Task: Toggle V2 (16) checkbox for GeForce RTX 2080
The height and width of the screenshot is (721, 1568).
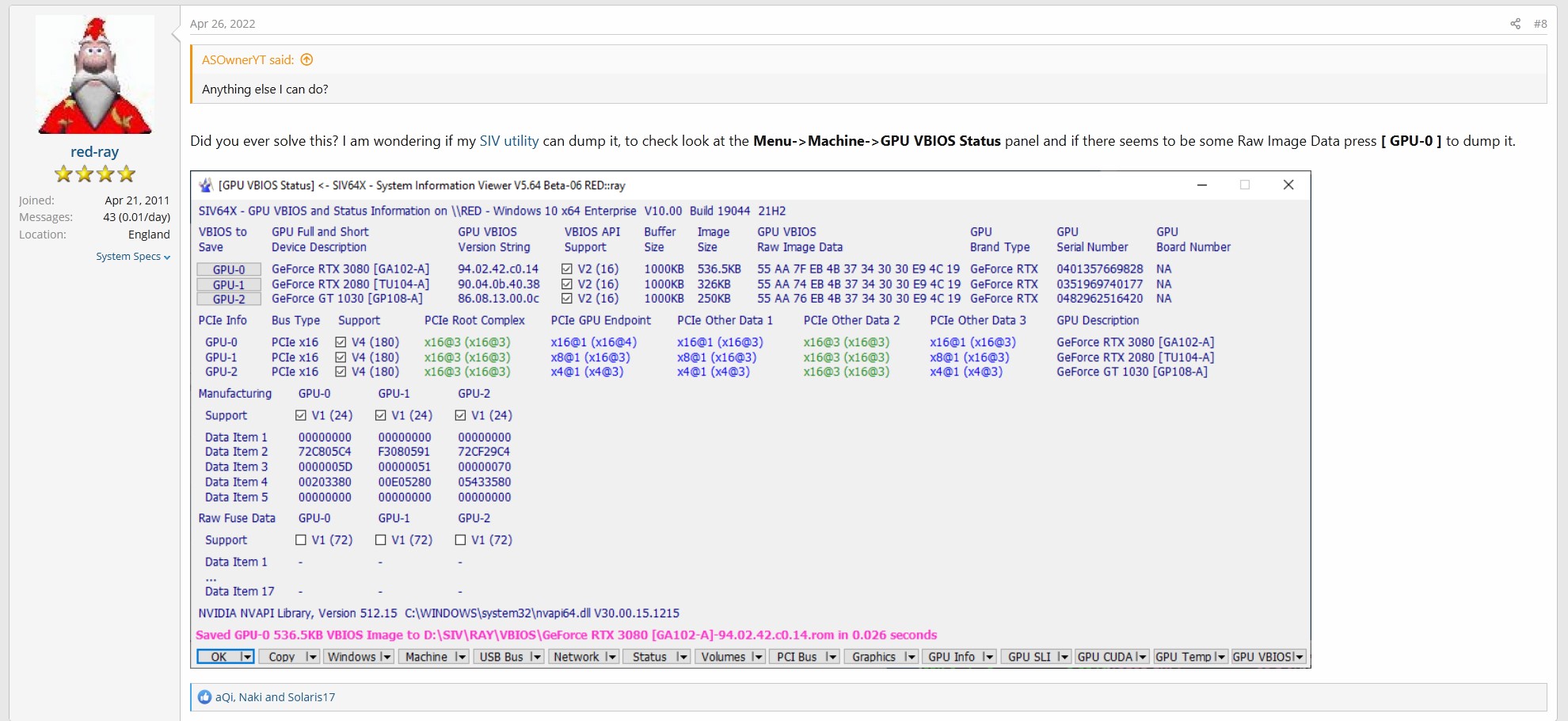Action: click(x=567, y=284)
